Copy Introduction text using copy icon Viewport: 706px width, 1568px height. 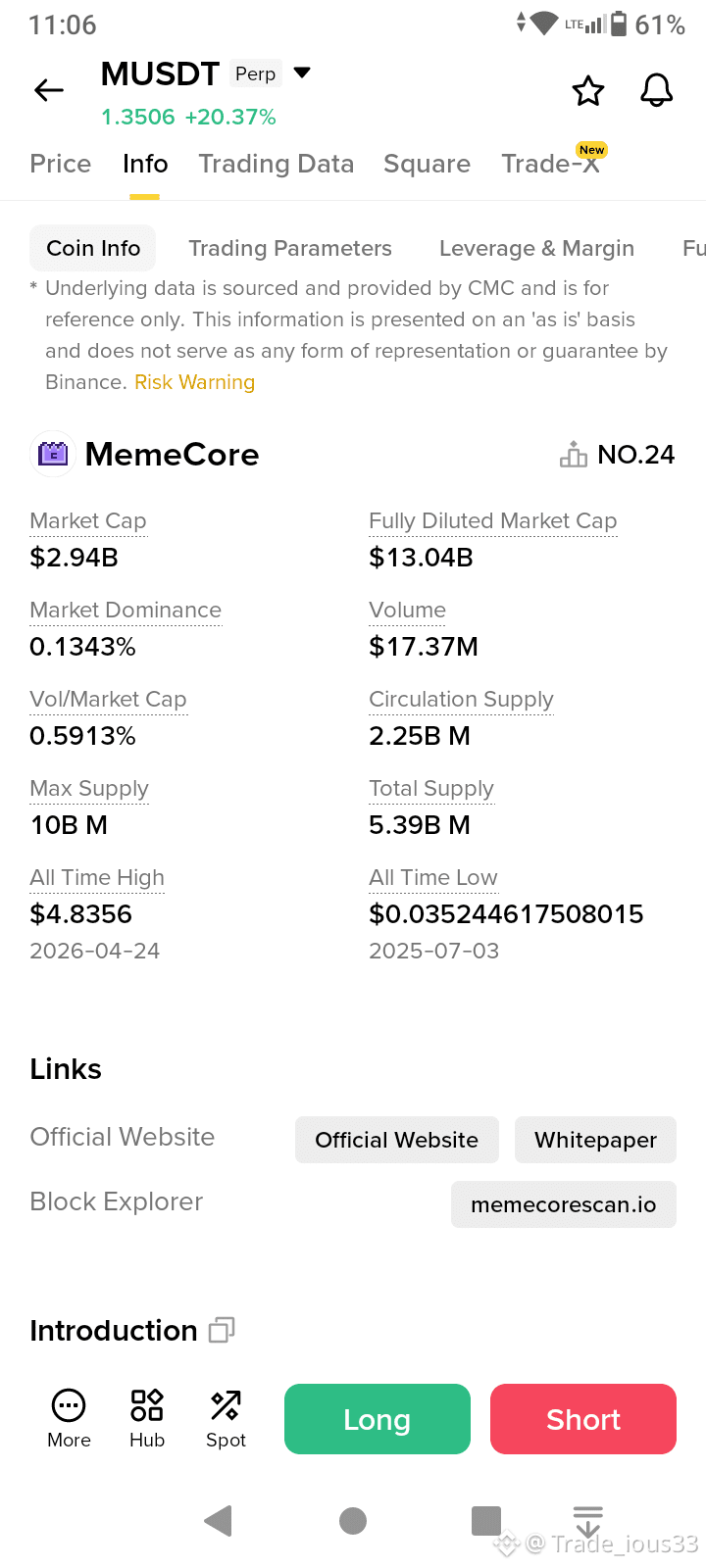coord(222,1330)
